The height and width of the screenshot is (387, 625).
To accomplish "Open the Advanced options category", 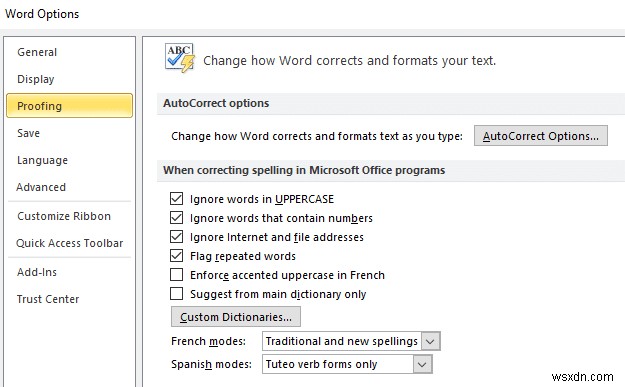I will pyautogui.click(x=41, y=187).
